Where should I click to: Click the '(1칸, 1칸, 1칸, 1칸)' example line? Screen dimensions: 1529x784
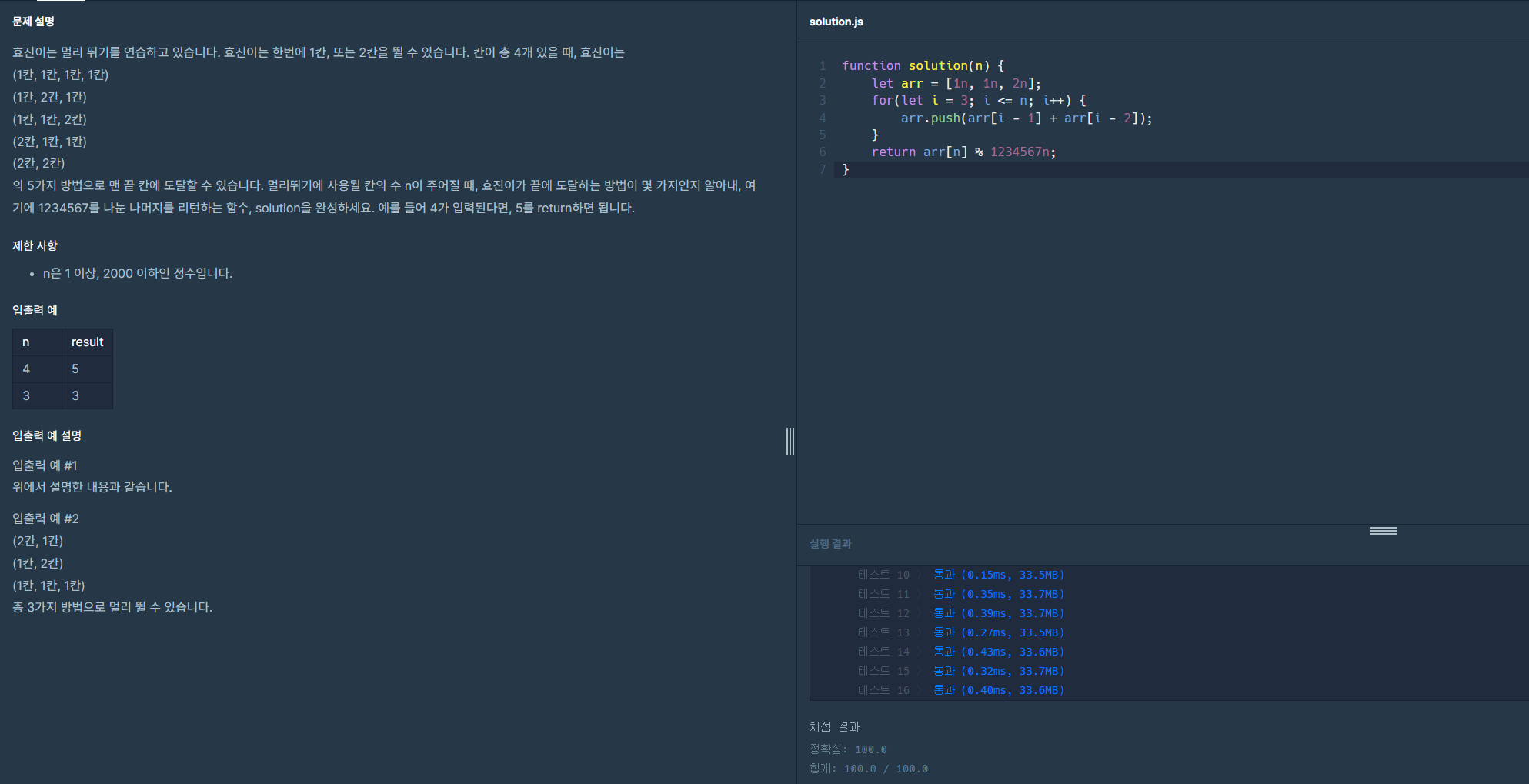[x=60, y=75]
